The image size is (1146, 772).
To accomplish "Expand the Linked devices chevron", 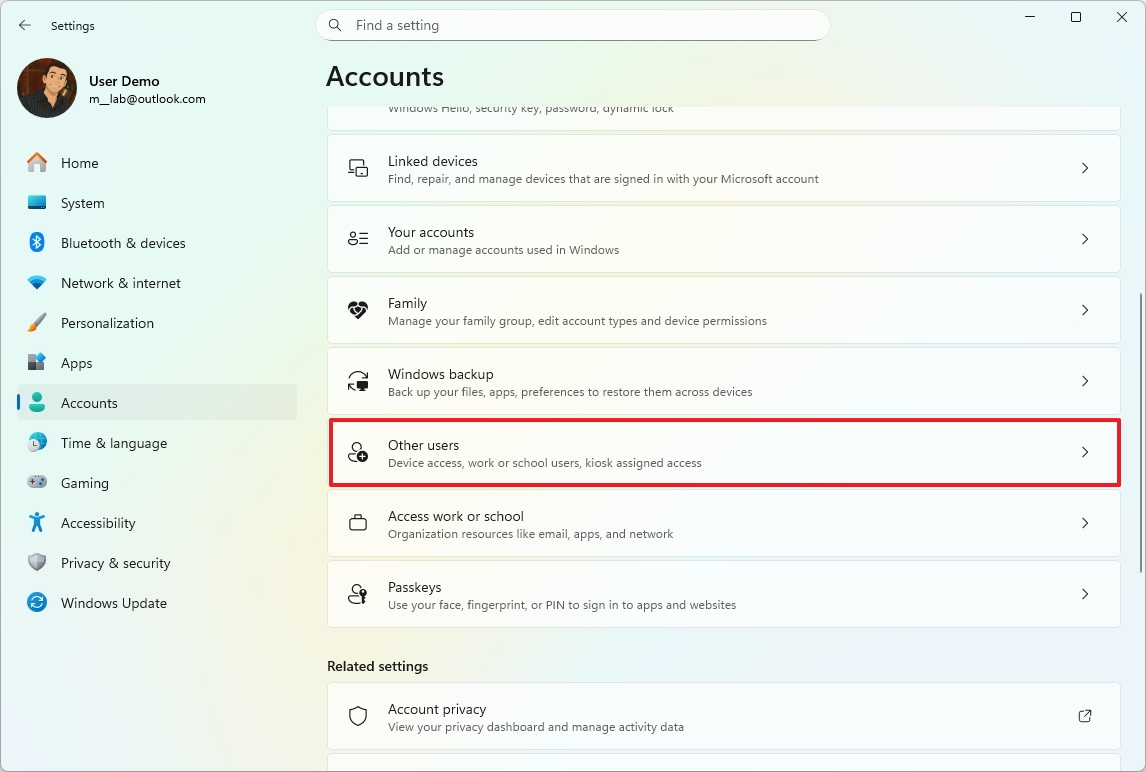I will [1085, 168].
